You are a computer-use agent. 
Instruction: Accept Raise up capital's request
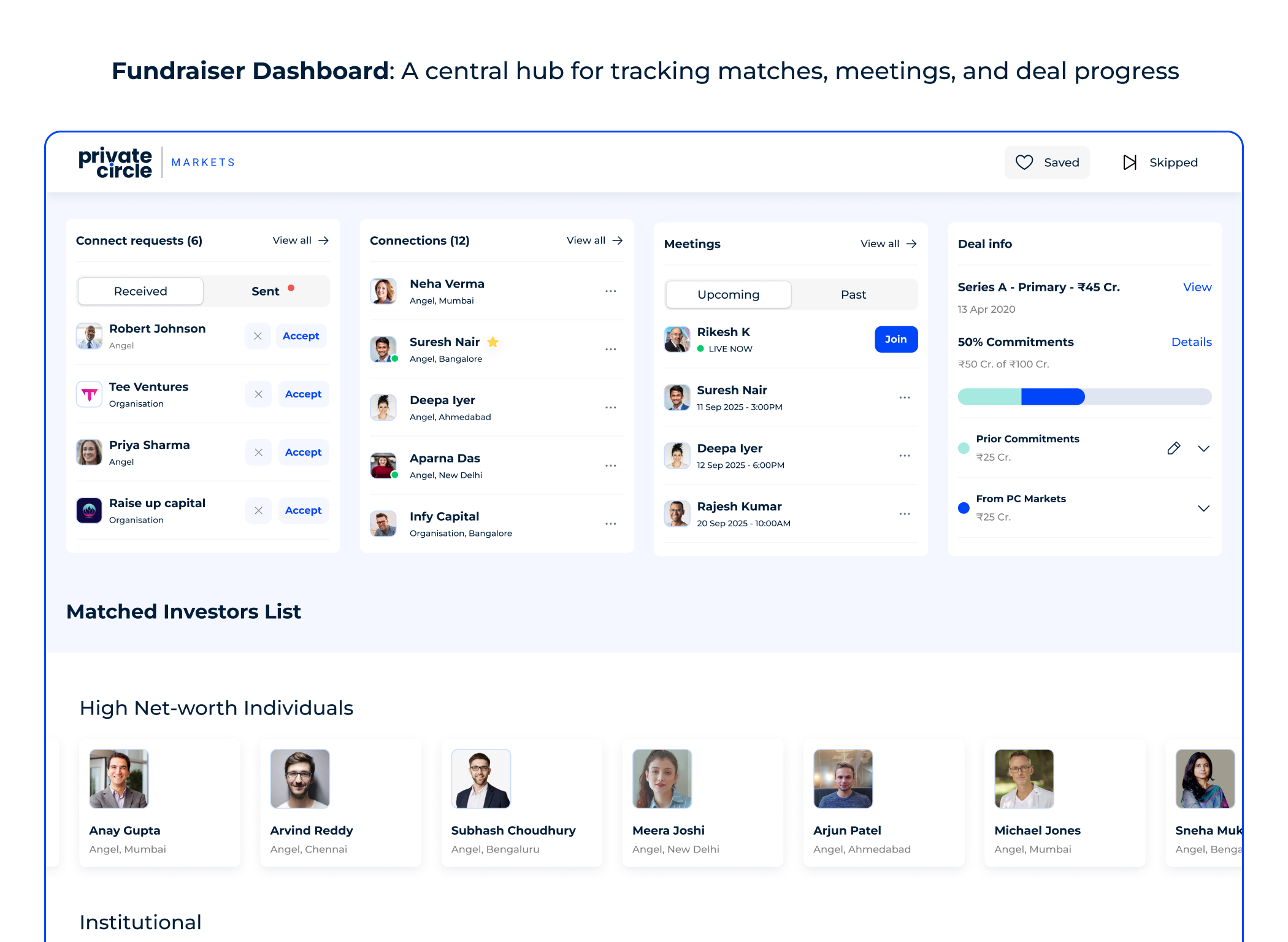(303, 511)
